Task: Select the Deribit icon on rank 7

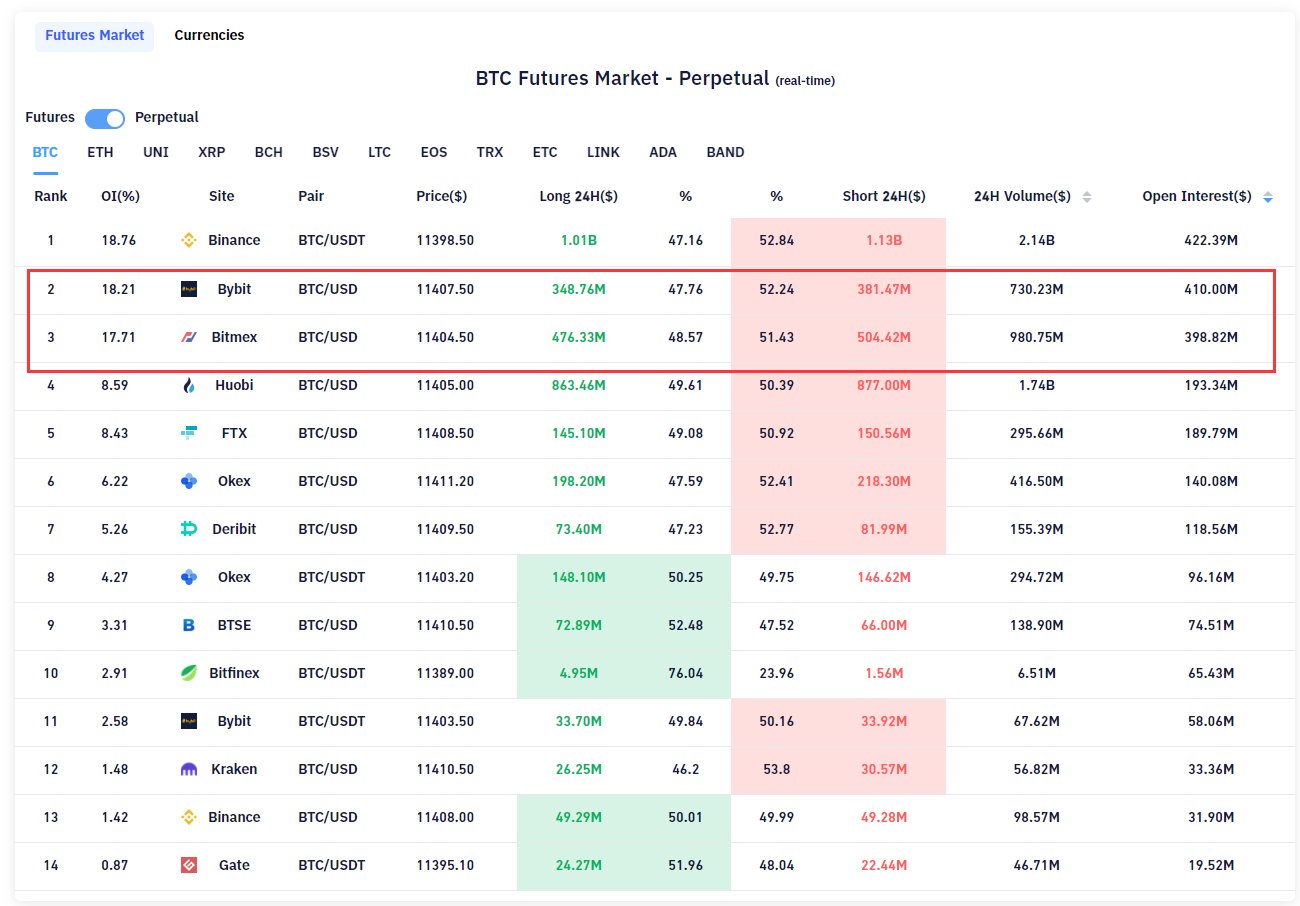Action: (187, 529)
